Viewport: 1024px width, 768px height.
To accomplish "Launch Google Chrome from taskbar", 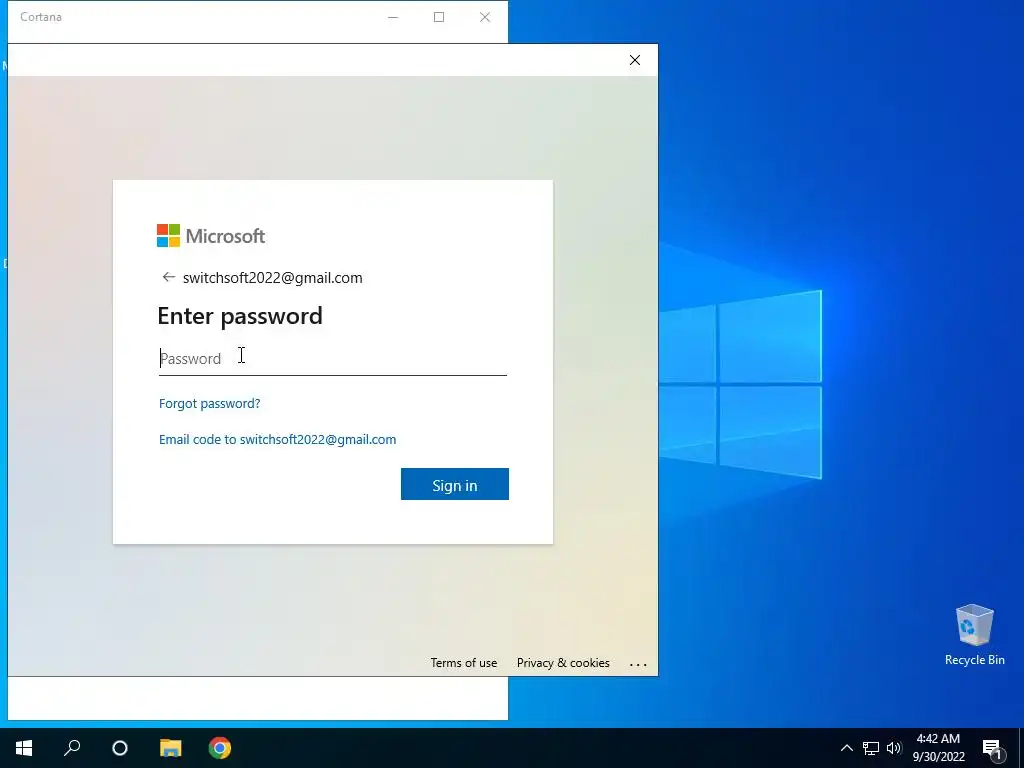I will pos(219,748).
